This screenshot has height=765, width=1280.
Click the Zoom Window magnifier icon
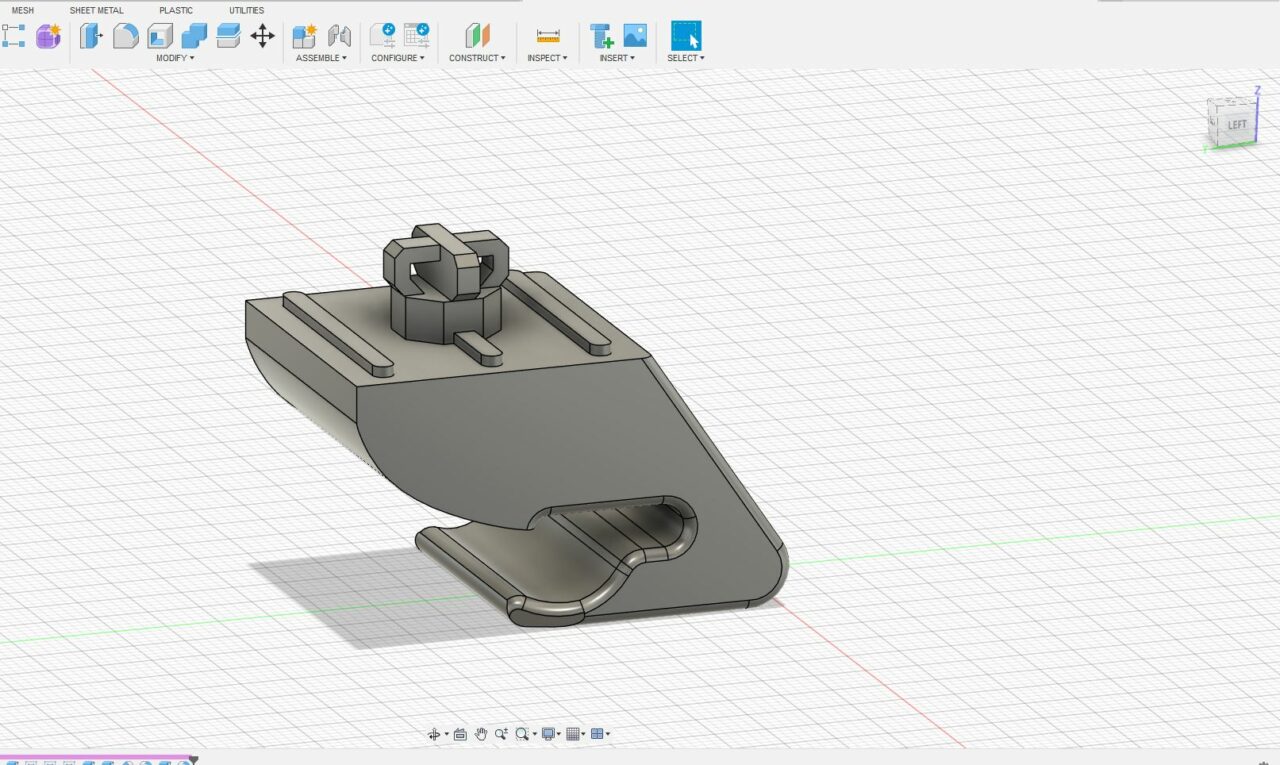[521, 734]
